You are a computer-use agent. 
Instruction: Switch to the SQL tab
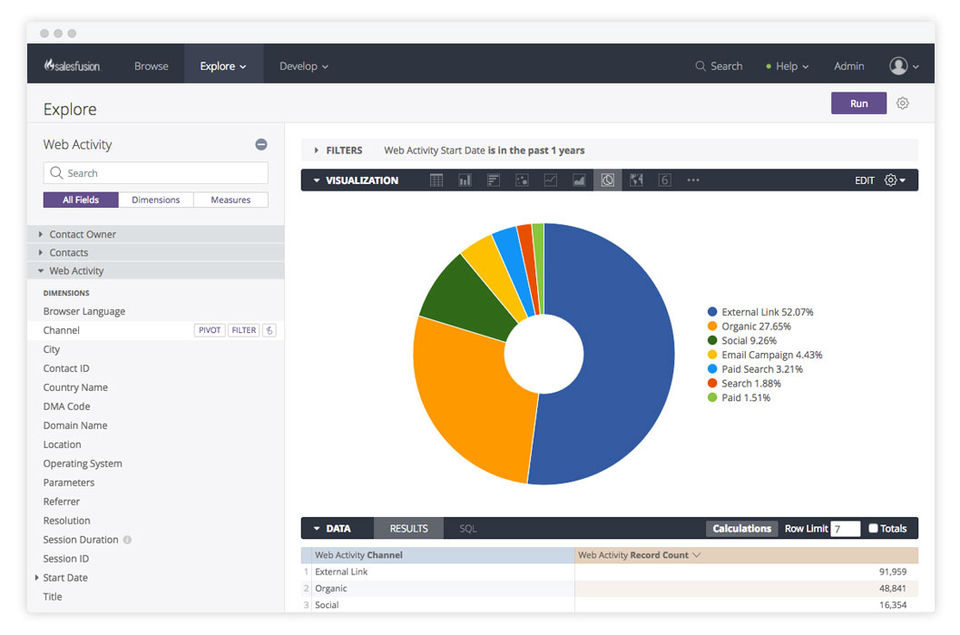(467, 528)
